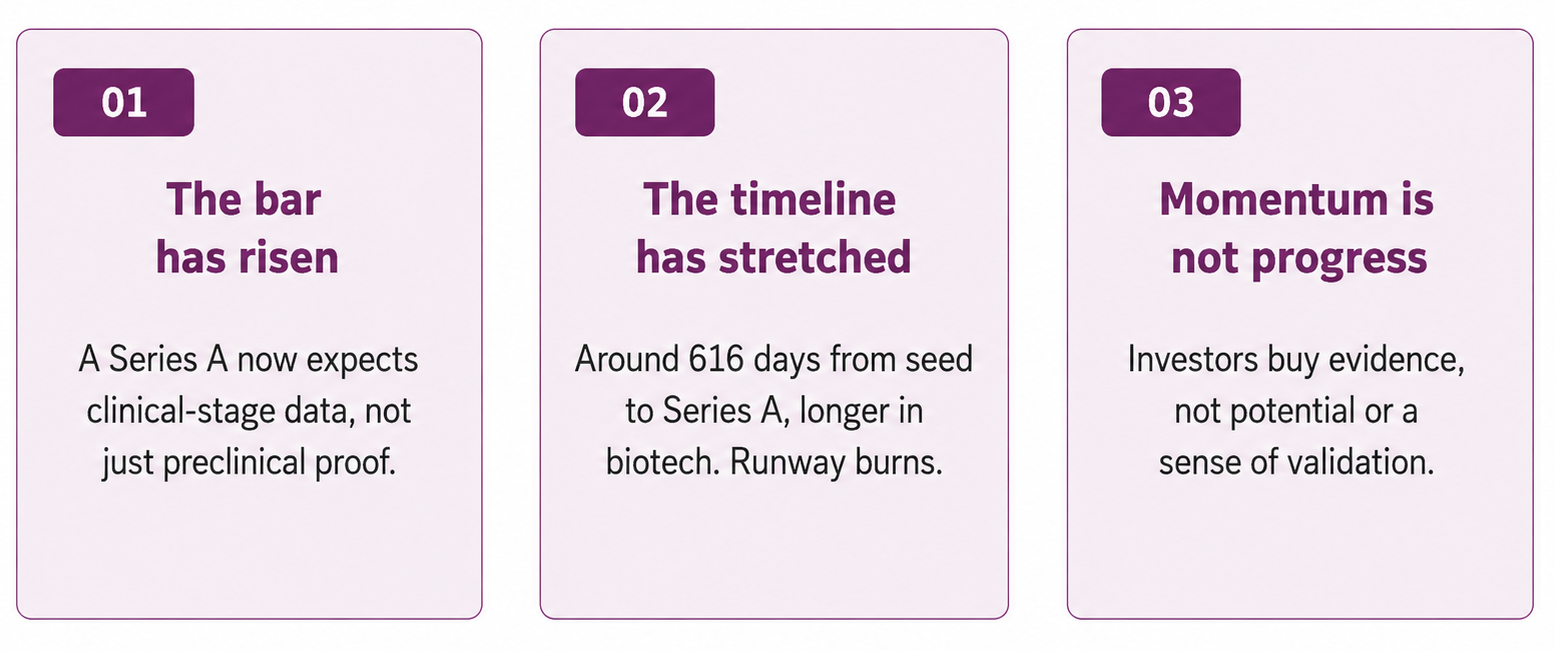Click the 'Investors buy evidence' paragraph
Viewport: 1555px width, 651px height.
(1297, 412)
